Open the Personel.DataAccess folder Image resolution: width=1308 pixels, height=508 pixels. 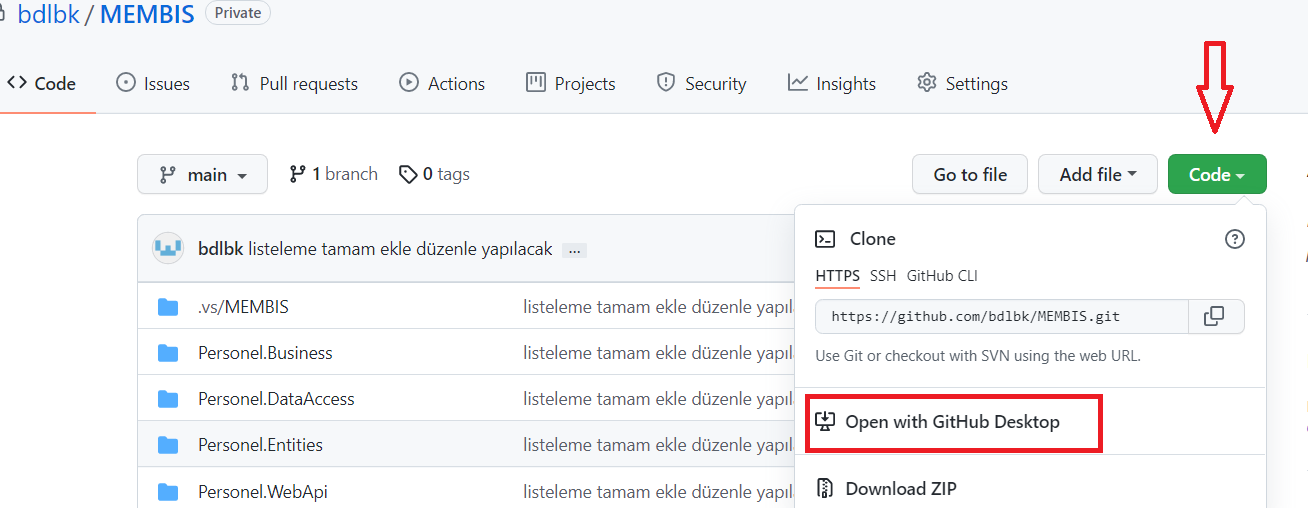tap(276, 399)
